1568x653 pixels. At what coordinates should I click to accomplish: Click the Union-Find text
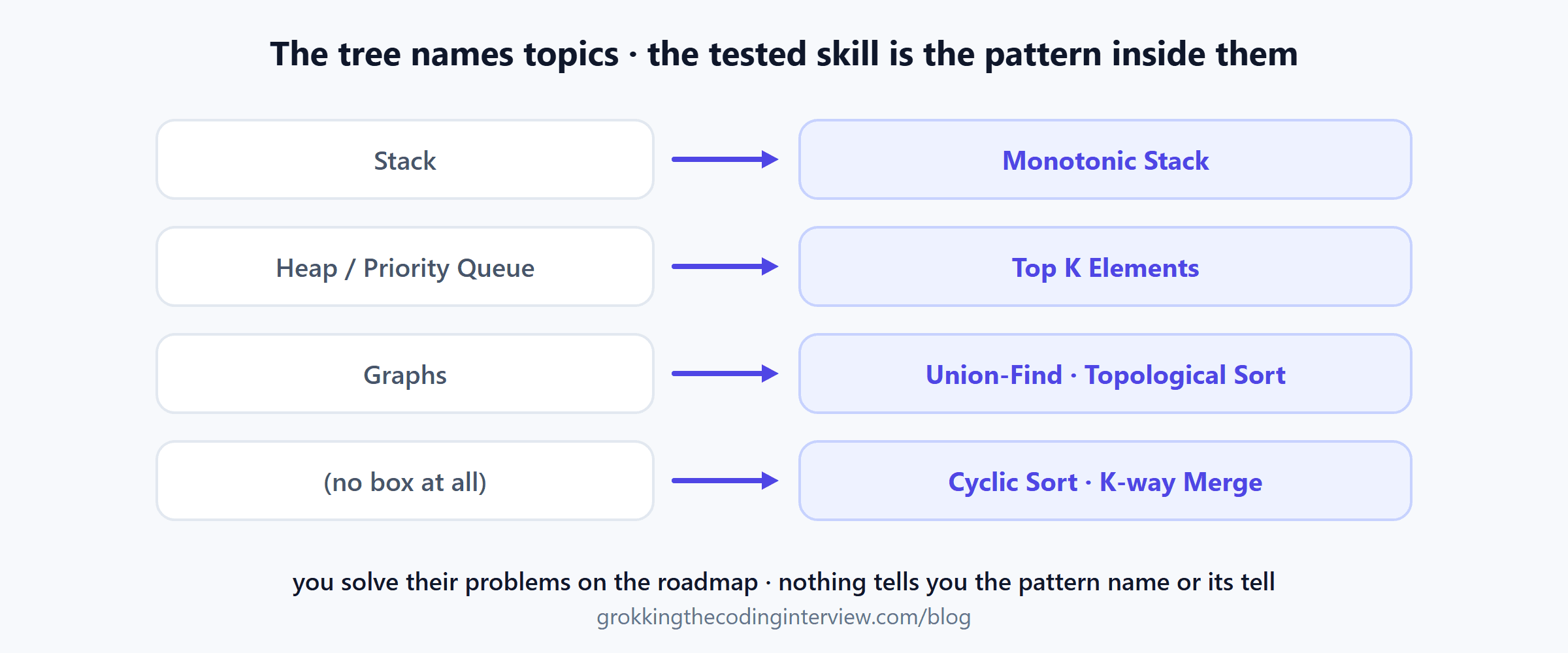pyautogui.click(x=994, y=375)
